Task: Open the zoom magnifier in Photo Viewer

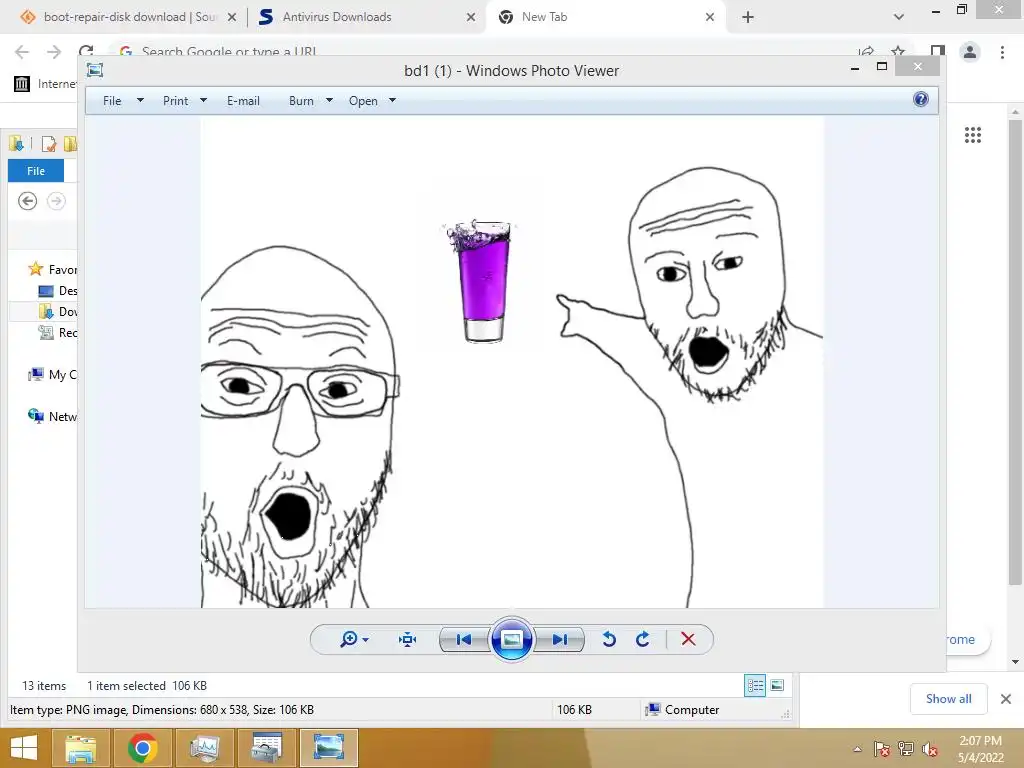Action: tap(349, 639)
